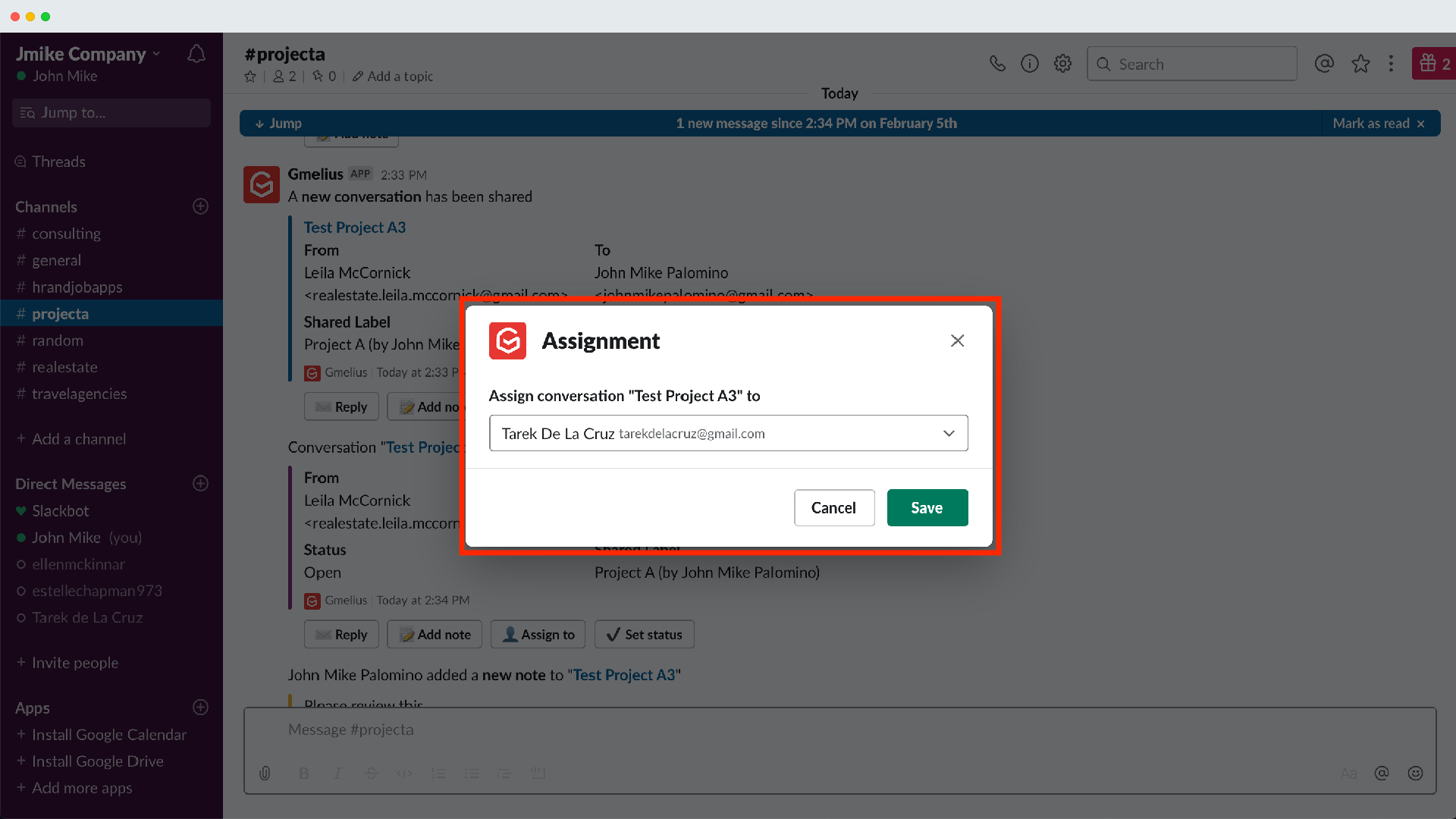Open starred items star icon in header
Image resolution: width=1456 pixels, height=819 pixels.
click(1360, 64)
